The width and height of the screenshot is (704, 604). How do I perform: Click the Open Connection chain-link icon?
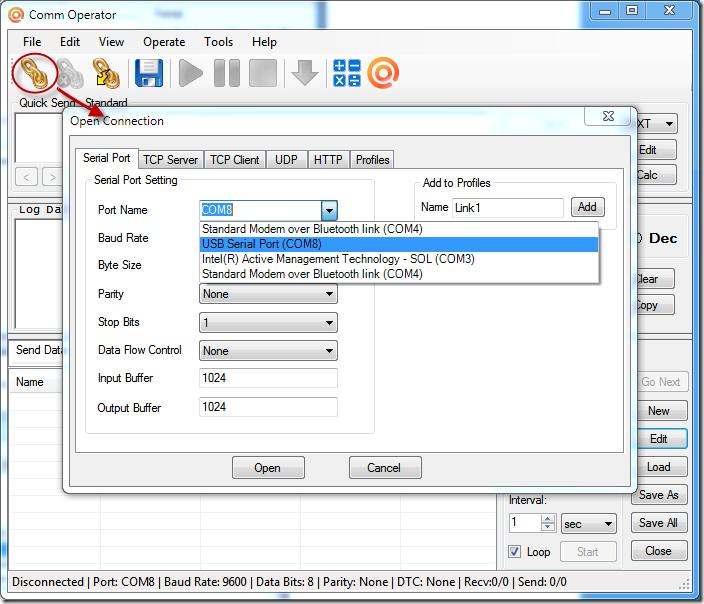pos(35,73)
